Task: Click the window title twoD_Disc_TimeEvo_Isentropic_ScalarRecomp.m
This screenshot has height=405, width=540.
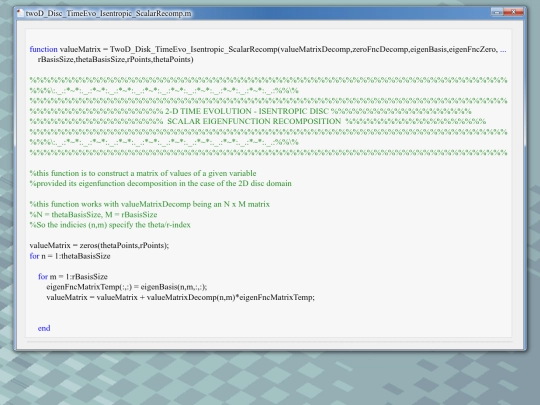Action: (x=108, y=13)
